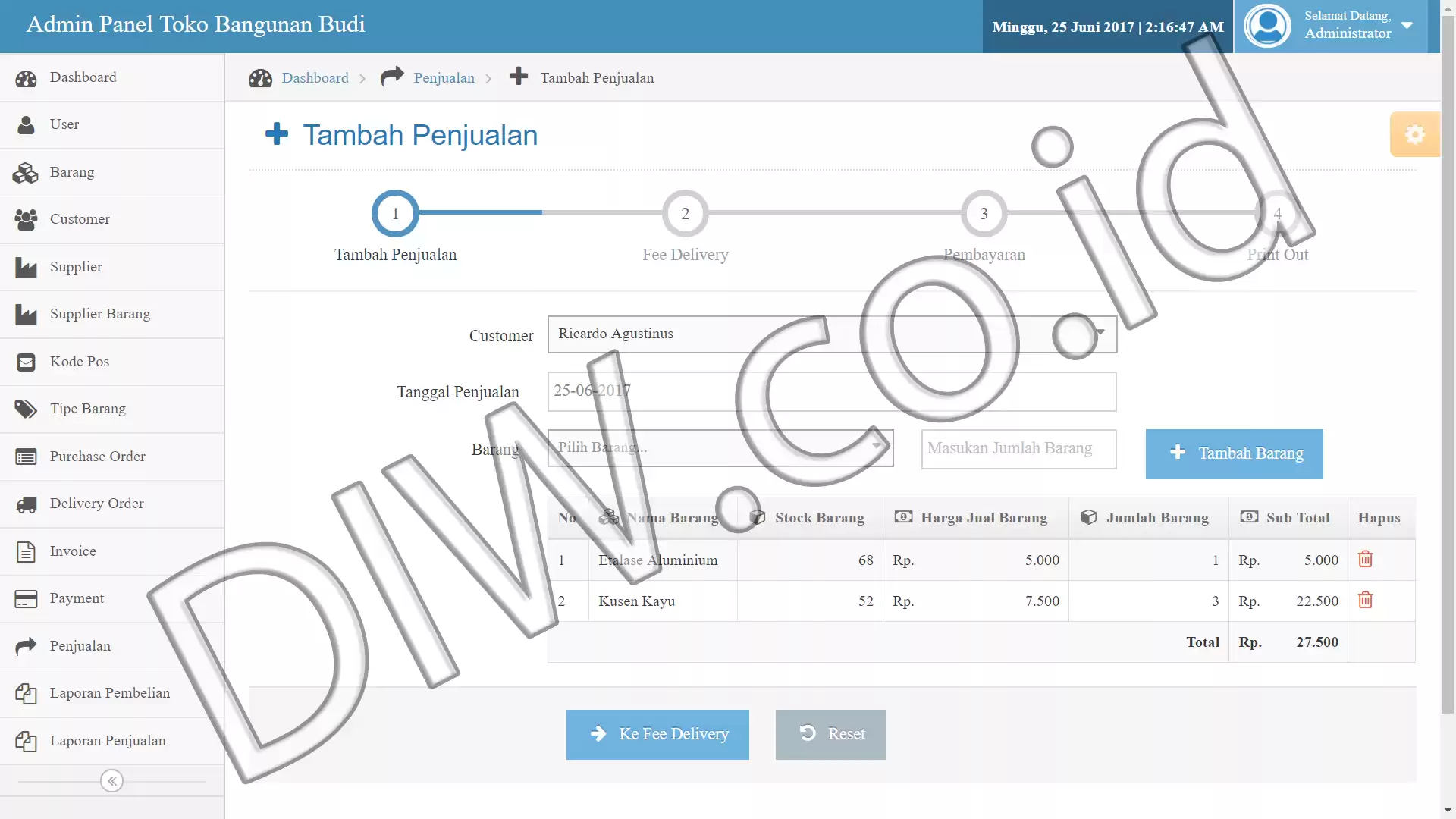Viewport: 1456px width, 819px height.
Task: Click the page vertical scrollbar
Action: pos(1448,364)
